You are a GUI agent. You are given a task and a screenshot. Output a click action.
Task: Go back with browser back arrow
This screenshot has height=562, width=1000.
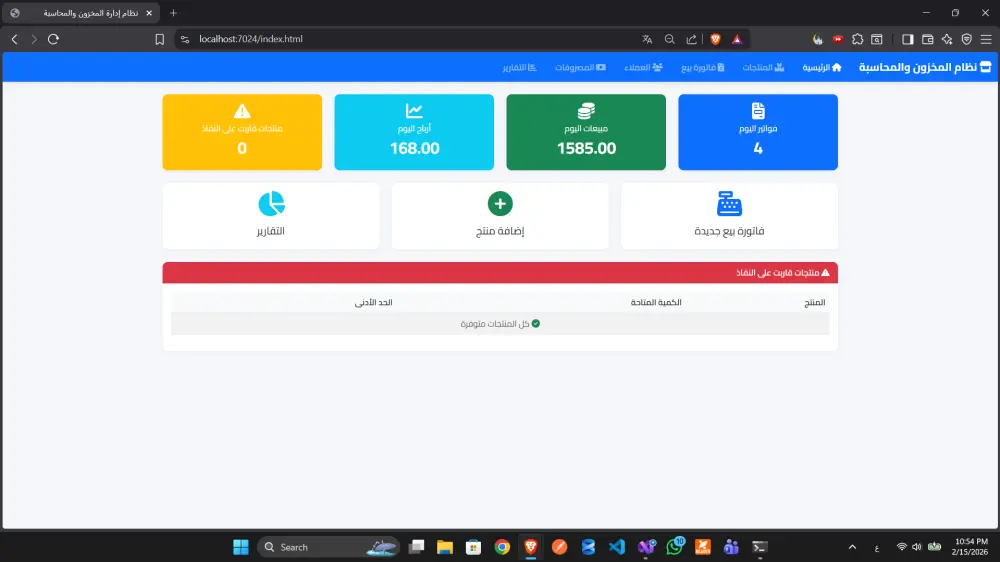click(x=15, y=39)
